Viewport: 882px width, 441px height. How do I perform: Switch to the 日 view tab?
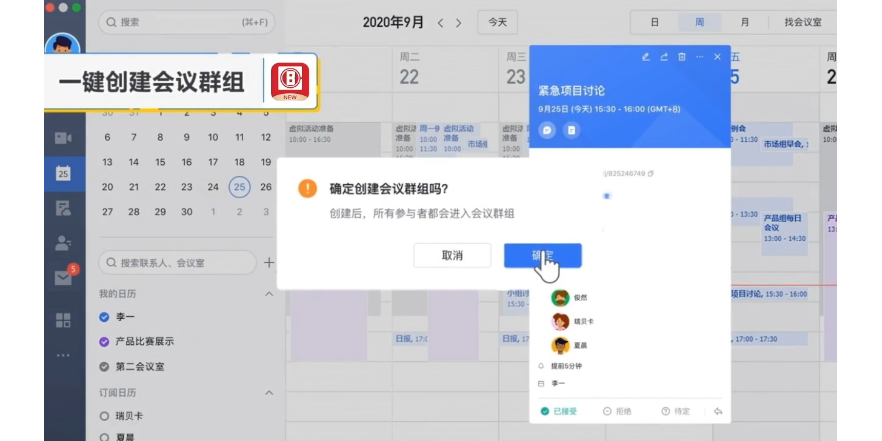[655, 22]
